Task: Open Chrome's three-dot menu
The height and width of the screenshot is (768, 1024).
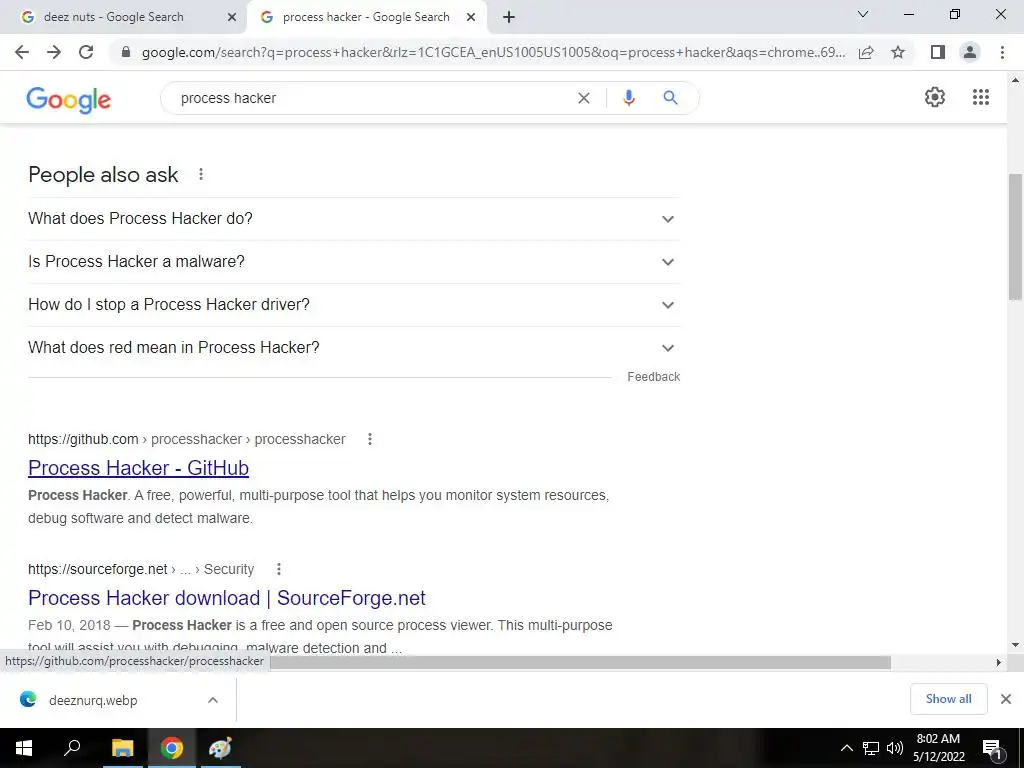Action: [1002, 52]
